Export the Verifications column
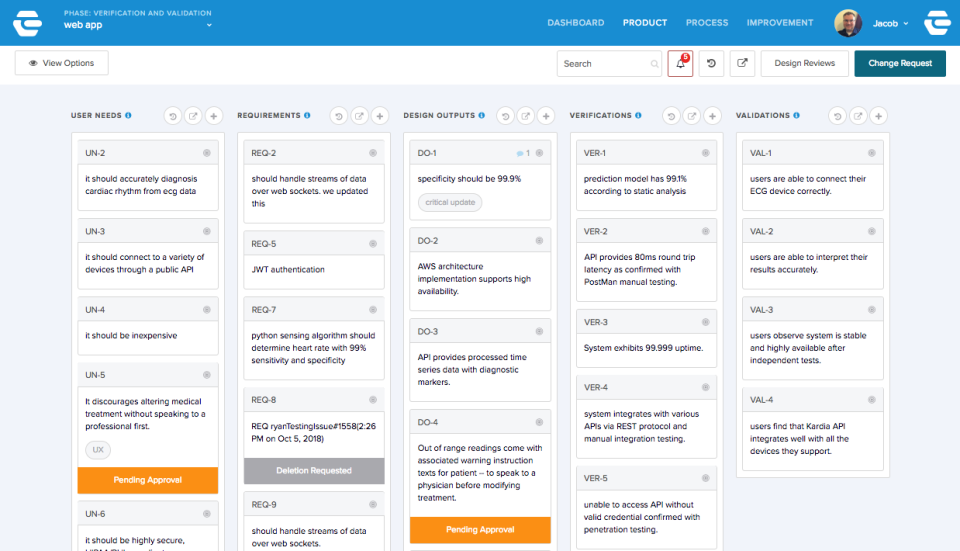Screen dimensions: 960x551 (692, 116)
